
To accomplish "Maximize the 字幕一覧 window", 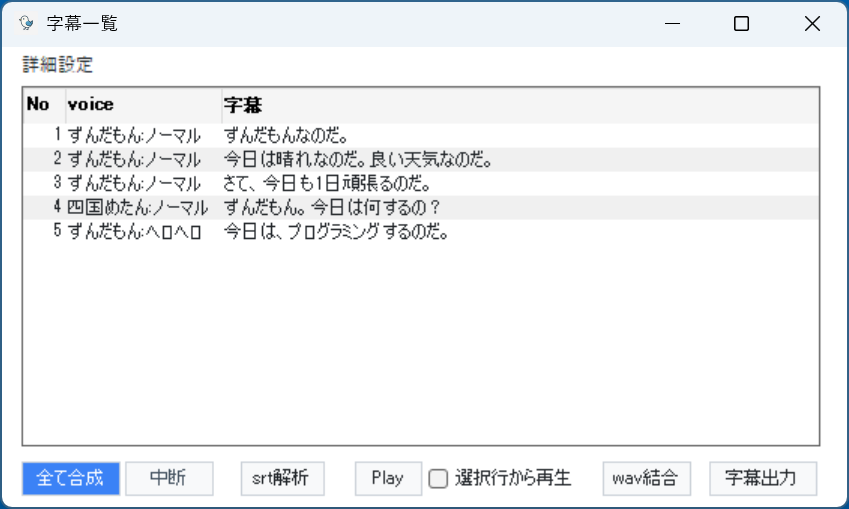I will point(741,24).
